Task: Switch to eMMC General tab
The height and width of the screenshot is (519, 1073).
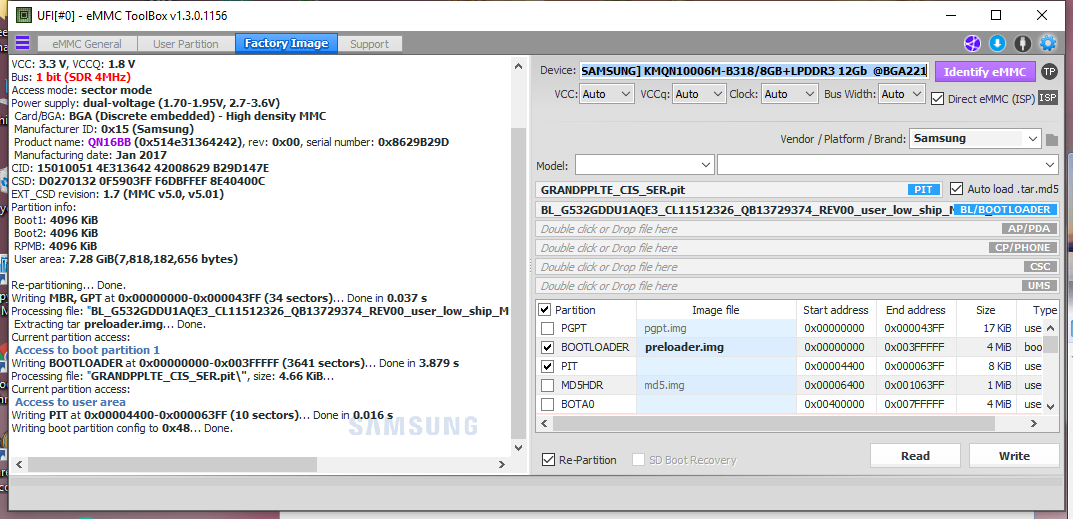Action: tap(88, 44)
